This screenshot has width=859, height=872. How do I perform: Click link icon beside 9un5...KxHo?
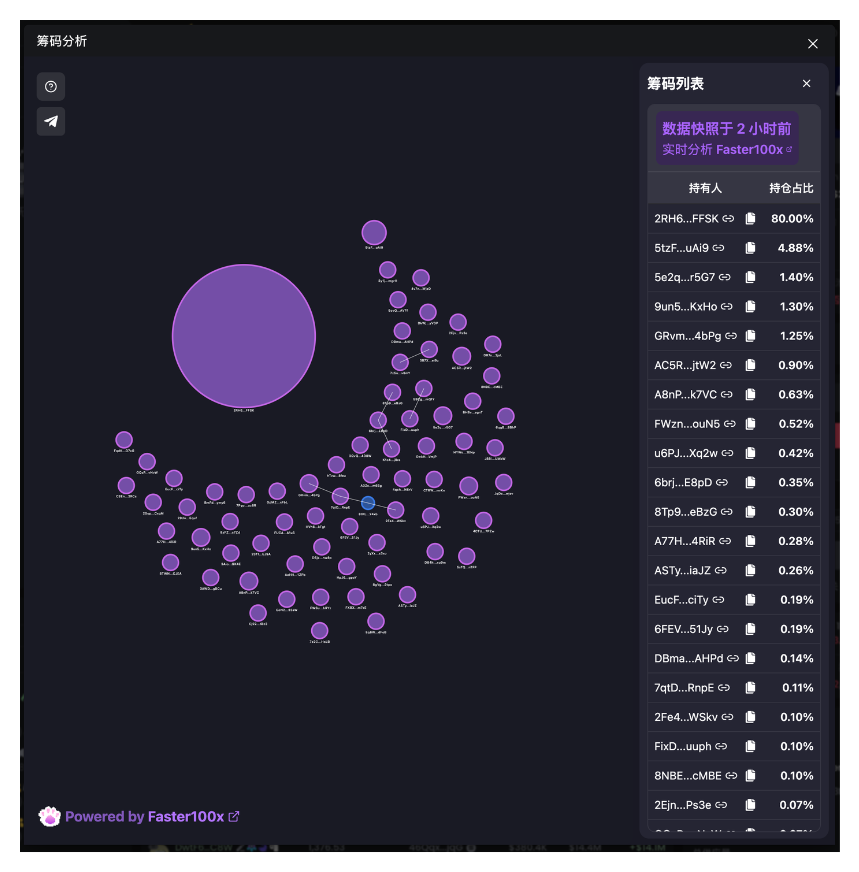[x=727, y=306]
